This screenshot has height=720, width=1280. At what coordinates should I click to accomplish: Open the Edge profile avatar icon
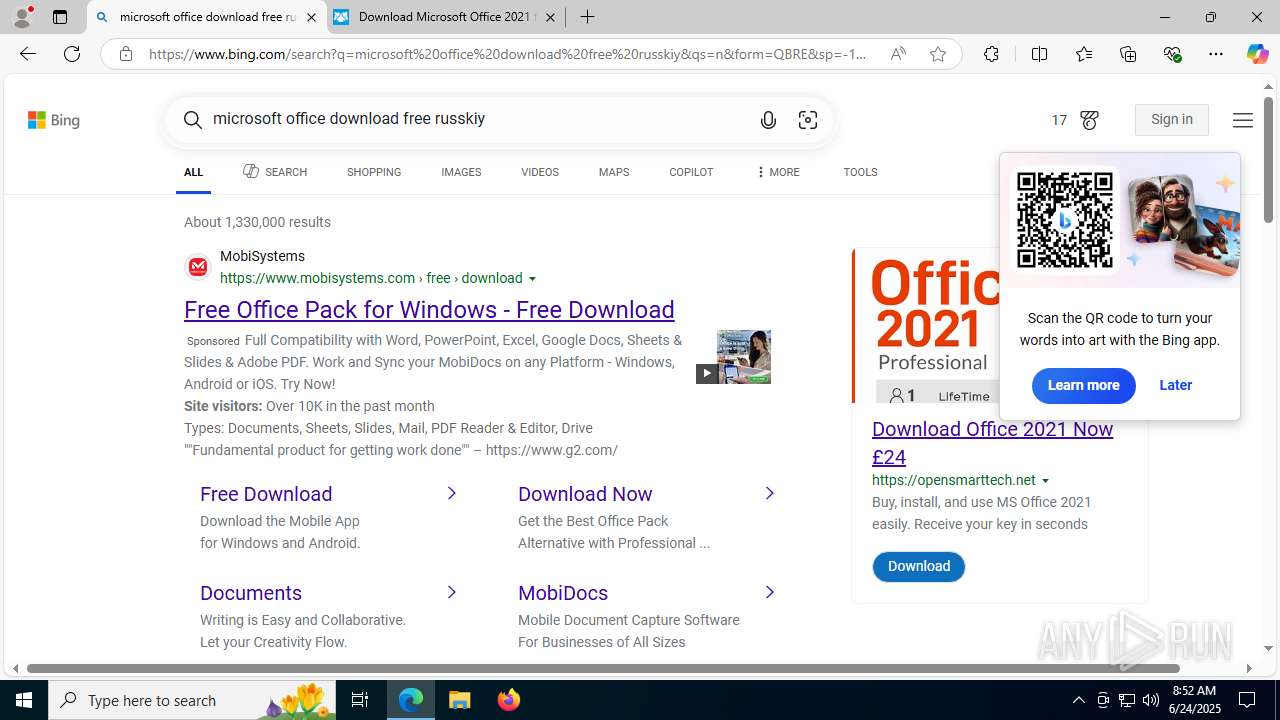point(22,17)
